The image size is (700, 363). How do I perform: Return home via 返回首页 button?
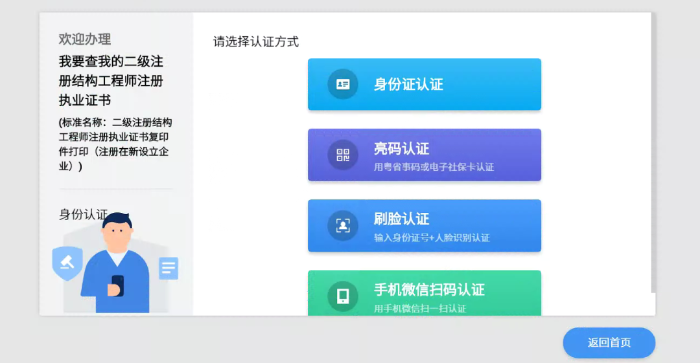coord(609,342)
